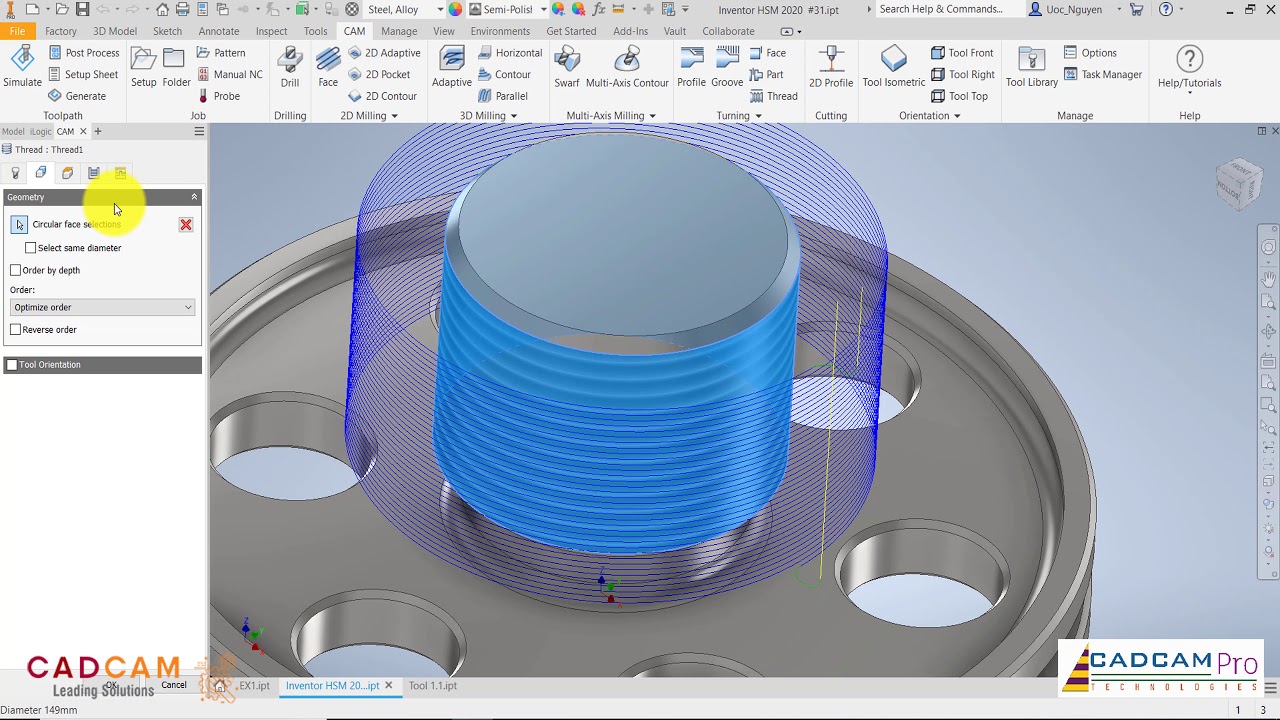Expand the Multi-Axis Milling panel dropdown
This screenshot has height=720, width=1280.
(652, 116)
